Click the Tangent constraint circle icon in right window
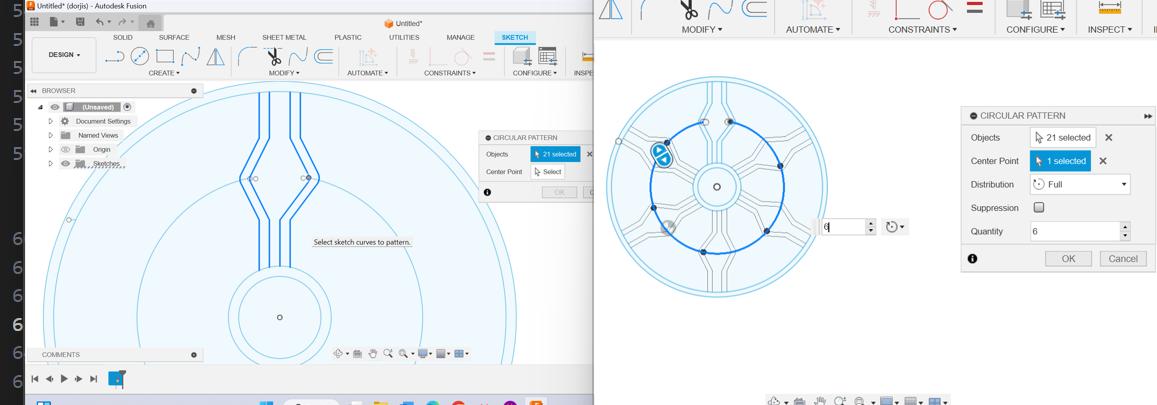The width and height of the screenshot is (1157, 405). click(x=938, y=10)
